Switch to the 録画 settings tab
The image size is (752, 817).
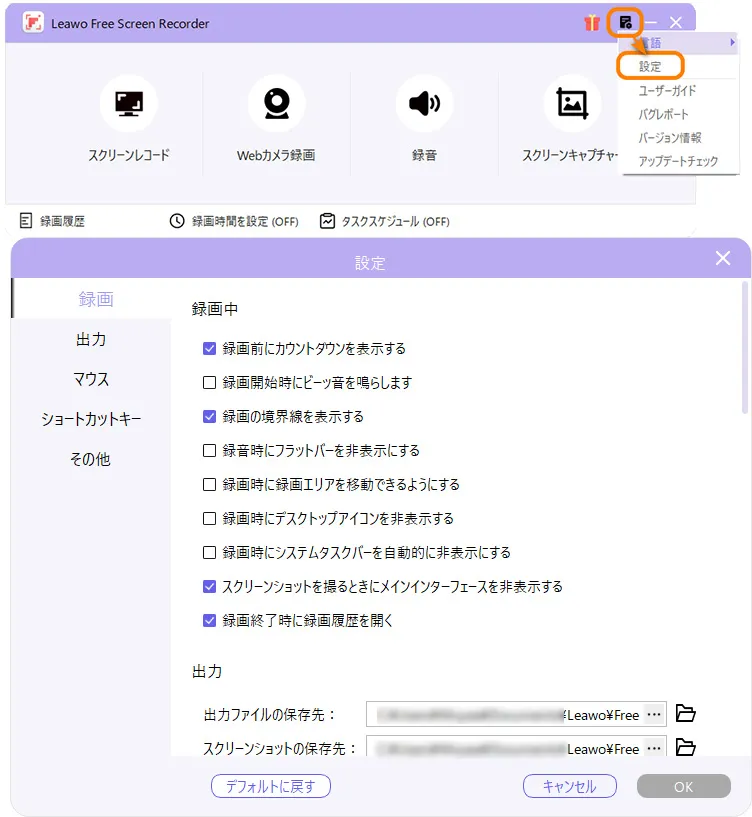click(91, 299)
